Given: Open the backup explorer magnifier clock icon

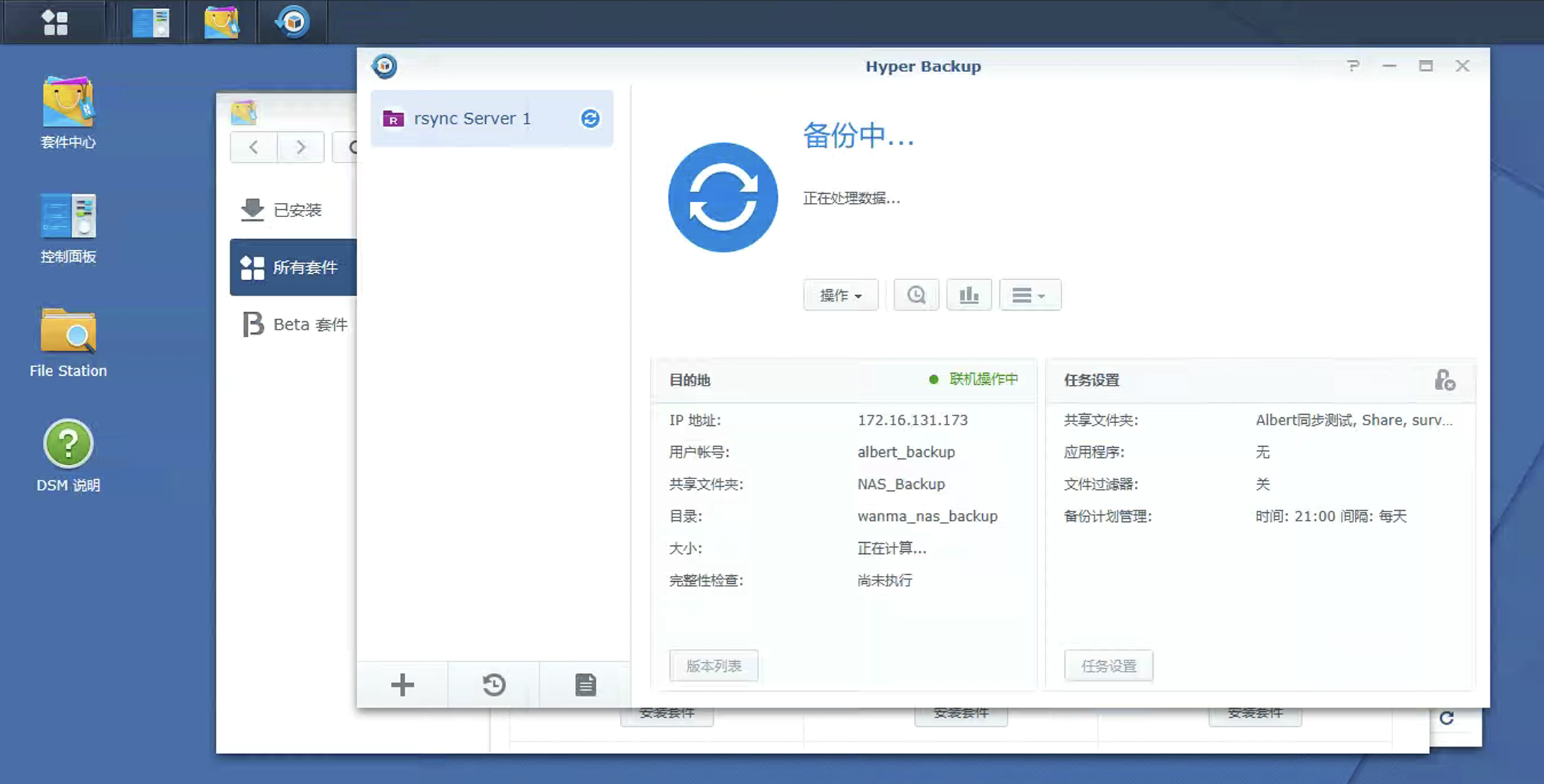Looking at the screenshot, I should (916, 295).
